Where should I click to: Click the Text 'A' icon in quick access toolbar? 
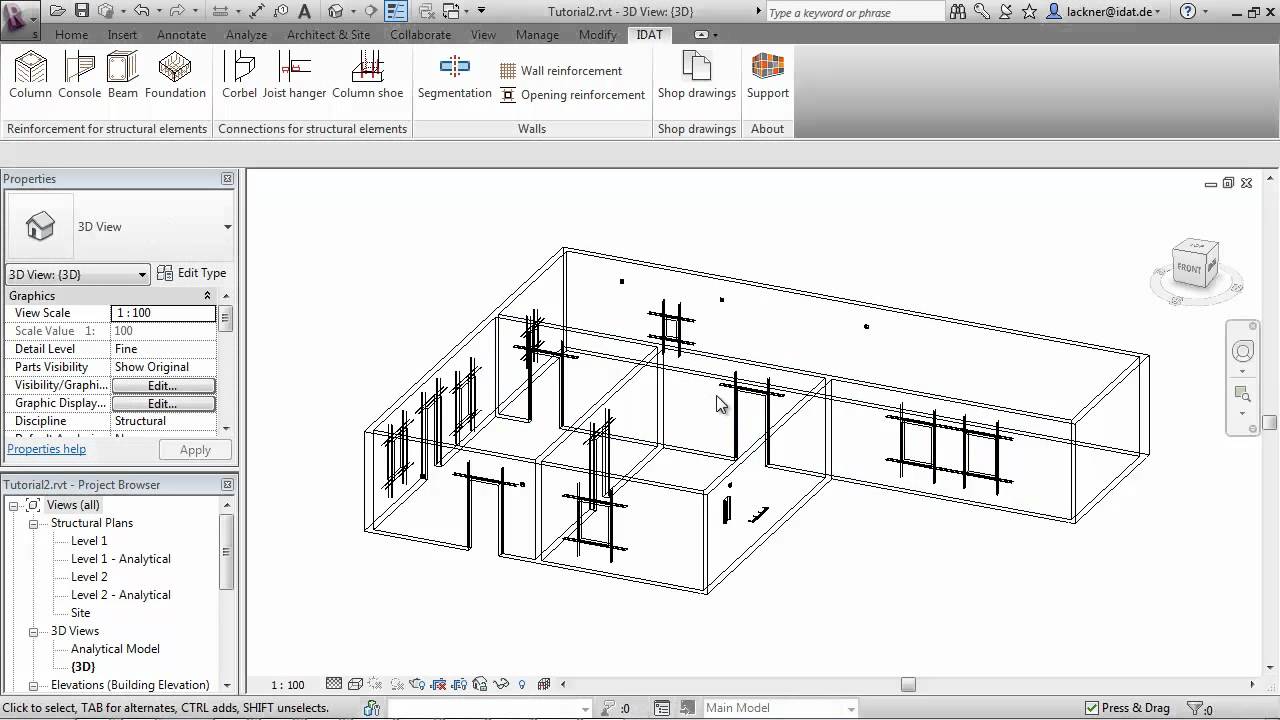pos(304,11)
